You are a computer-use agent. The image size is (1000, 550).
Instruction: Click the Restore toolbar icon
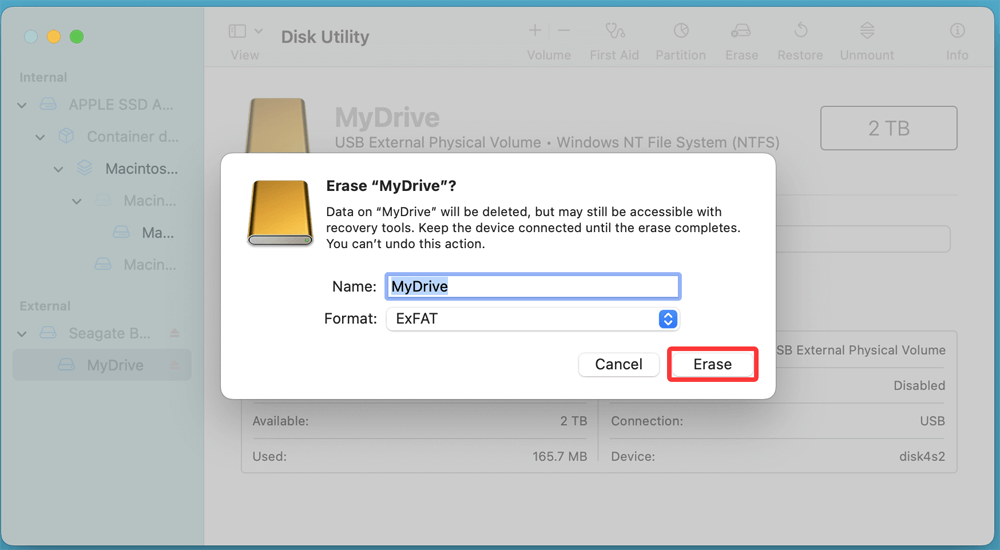[x=800, y=32]
